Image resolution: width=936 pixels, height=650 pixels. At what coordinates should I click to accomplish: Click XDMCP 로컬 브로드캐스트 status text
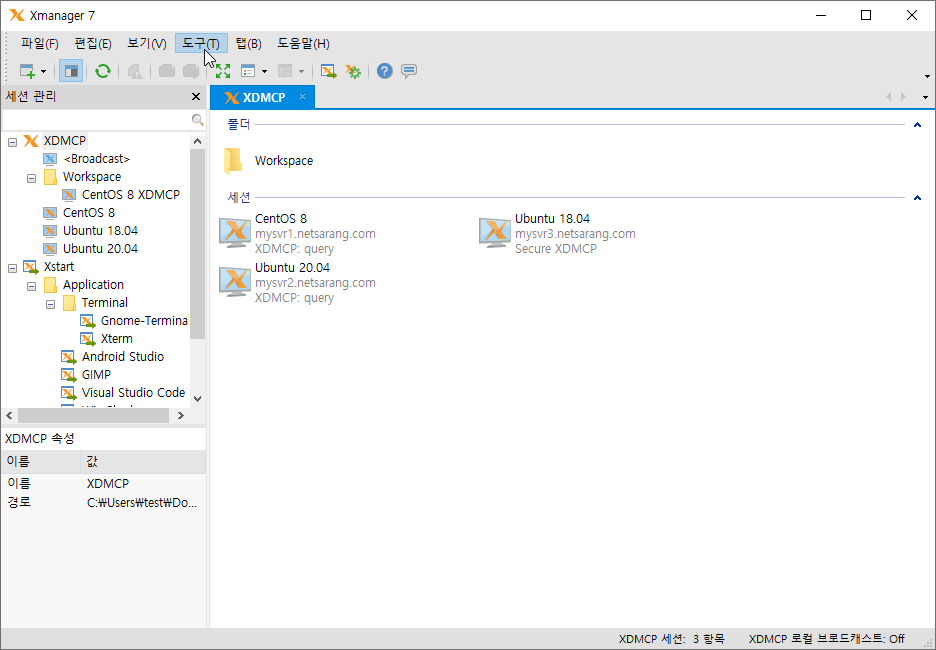click(x=826, y=639)
